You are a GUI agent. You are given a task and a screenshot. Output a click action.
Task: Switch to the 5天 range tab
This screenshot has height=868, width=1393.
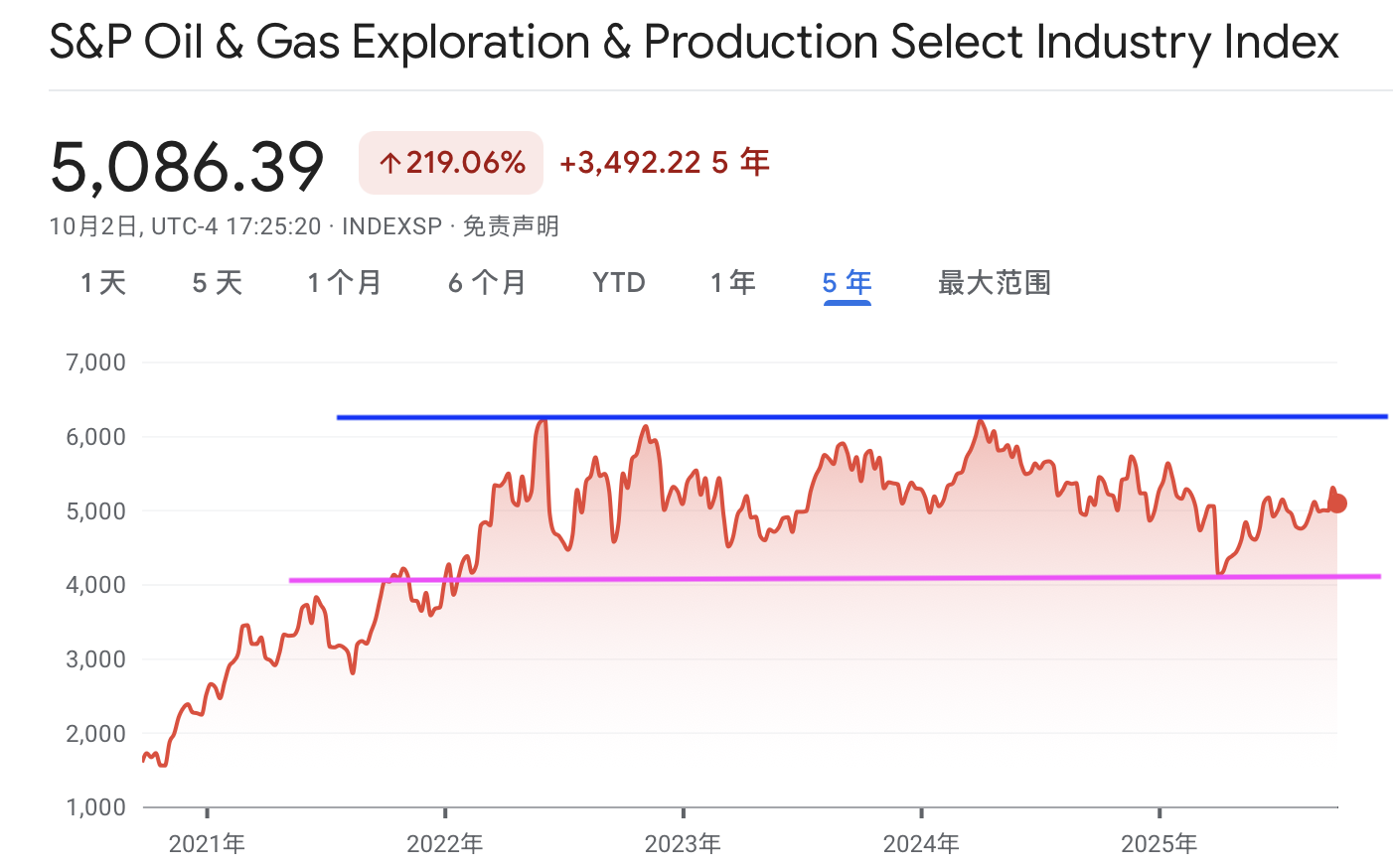tap(218, 283)
